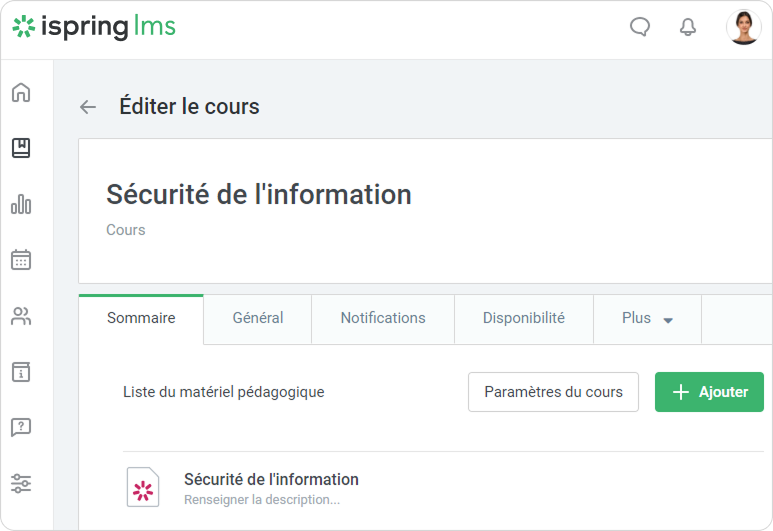The width and height of the screenshot is (773, 531).
Task: Open the Home icon in sidebar
Action: (x=21, y=93)
